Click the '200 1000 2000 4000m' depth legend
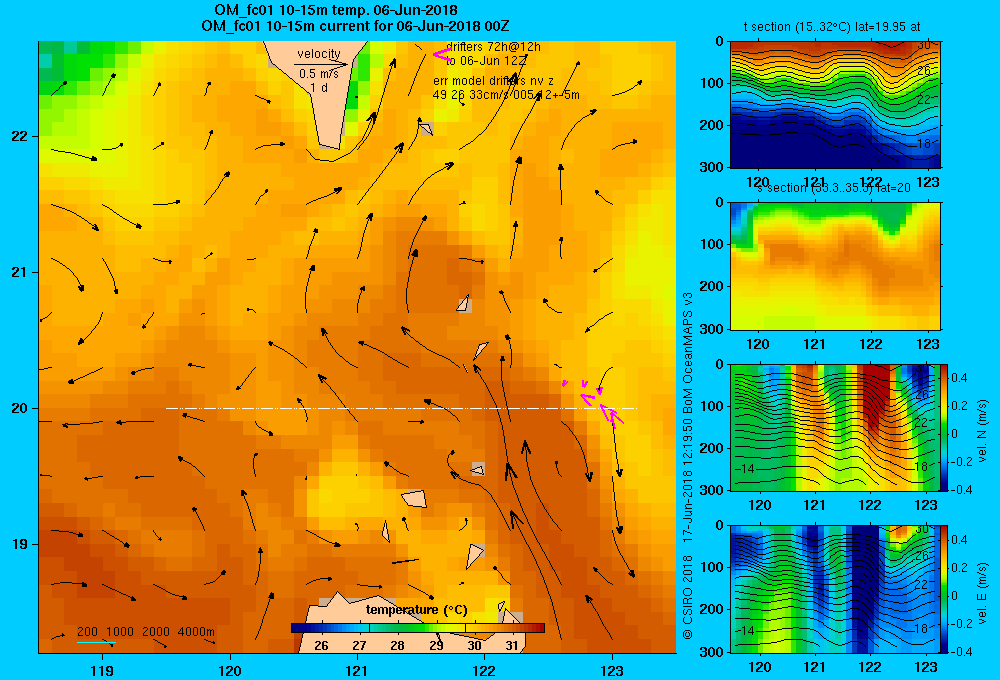Screen dimensions: 1000x680 pos(146,632)
